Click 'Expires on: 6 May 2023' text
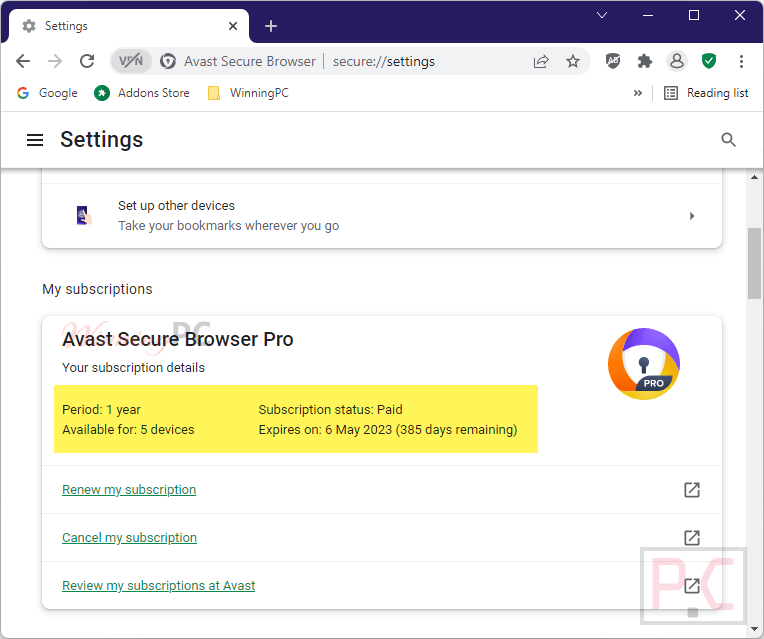 click(x=325, y=429)
